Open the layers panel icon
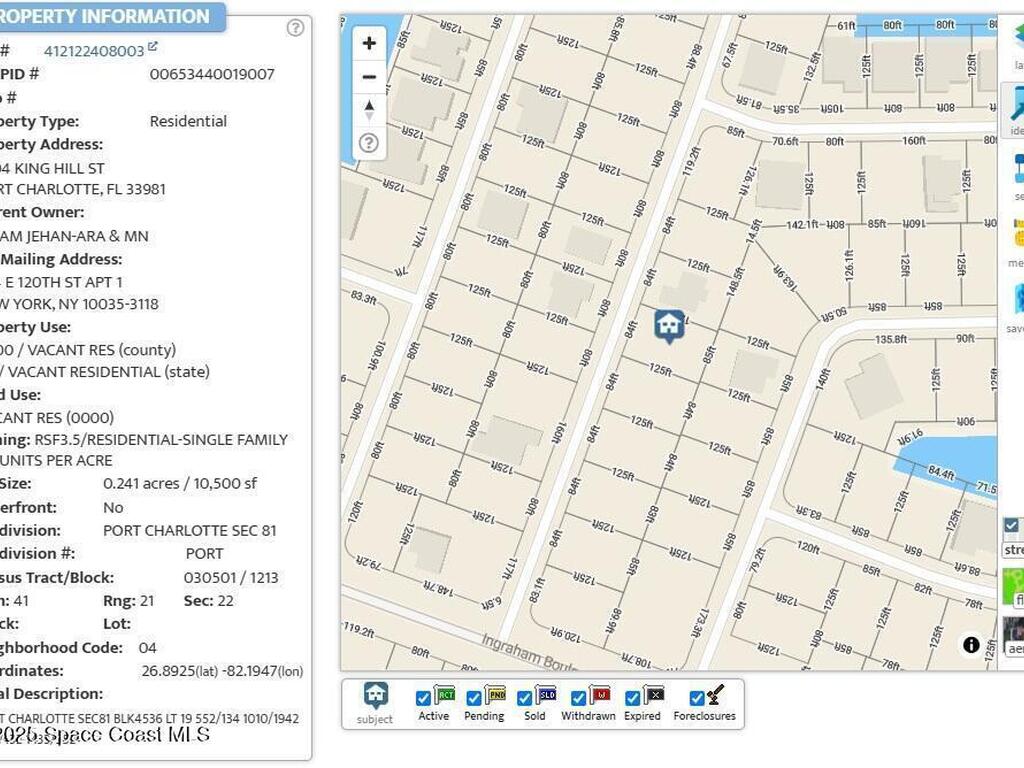The height and width of the screenshot is (768, 1024). click(x=1014, y=42)
